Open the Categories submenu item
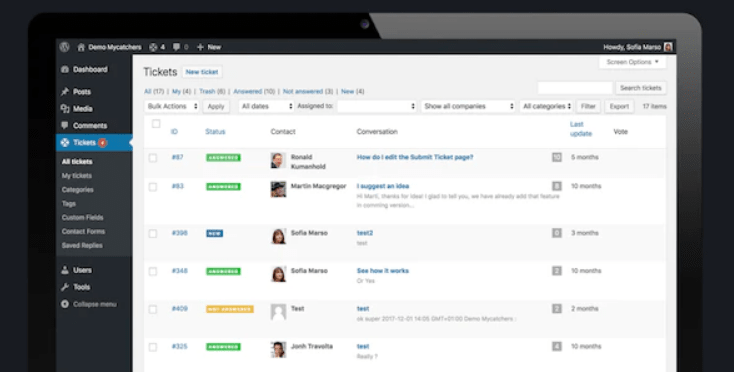734x372 pixels. [x=78, y=190]
